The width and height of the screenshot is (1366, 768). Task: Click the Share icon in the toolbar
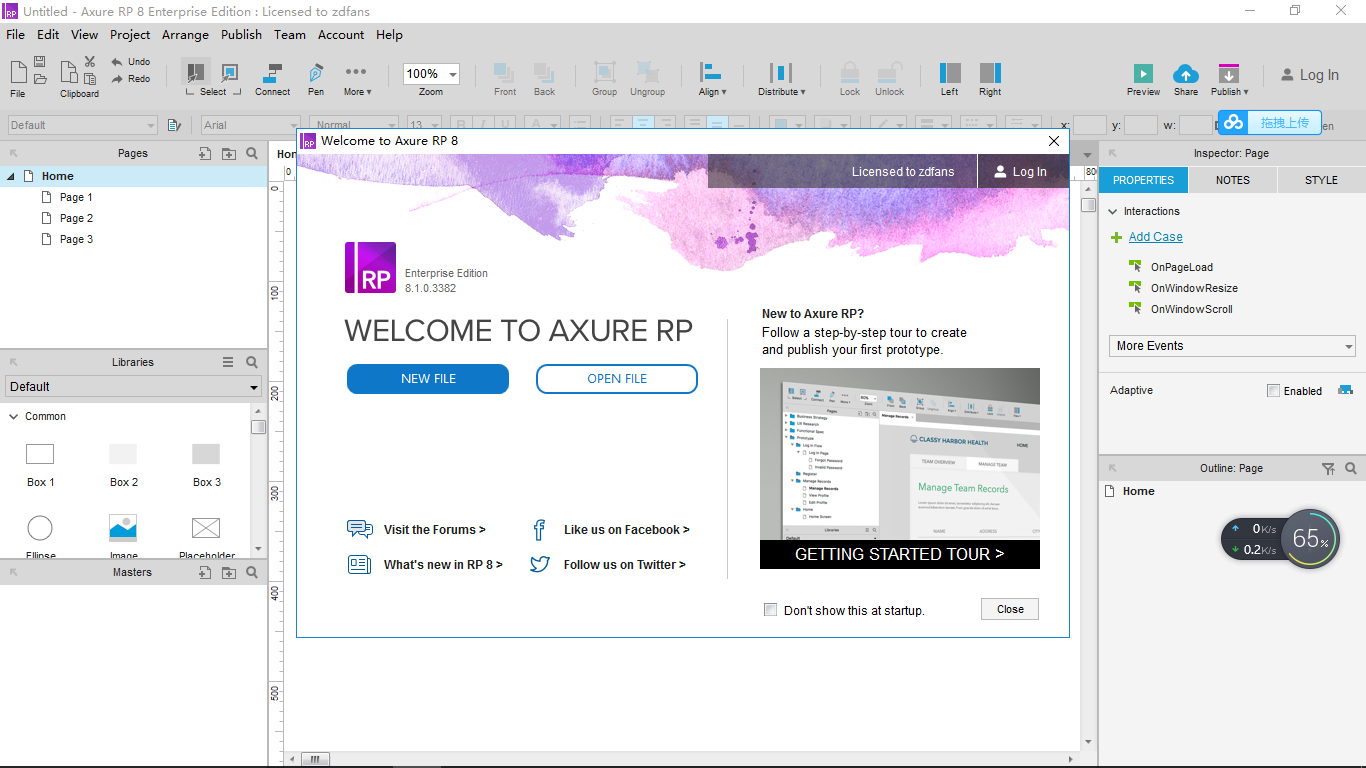click(1186, 75)
